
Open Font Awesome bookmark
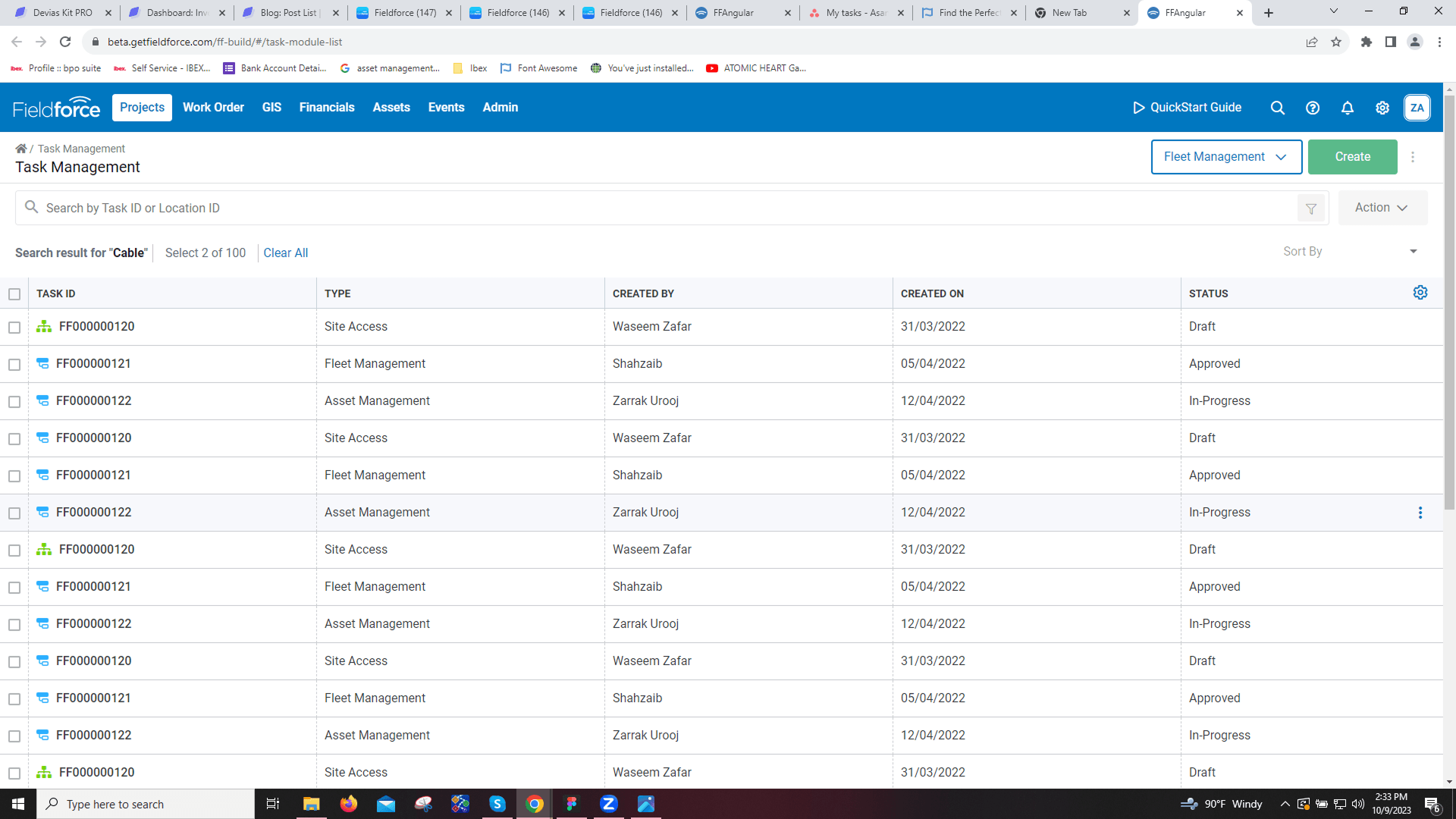point(538,68)
